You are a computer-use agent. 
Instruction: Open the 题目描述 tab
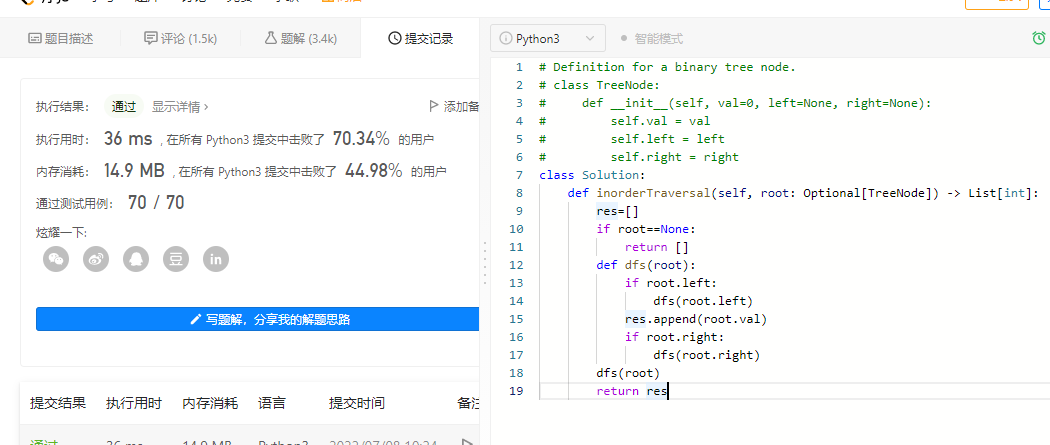pyautogui.click(x=60, y=38)
